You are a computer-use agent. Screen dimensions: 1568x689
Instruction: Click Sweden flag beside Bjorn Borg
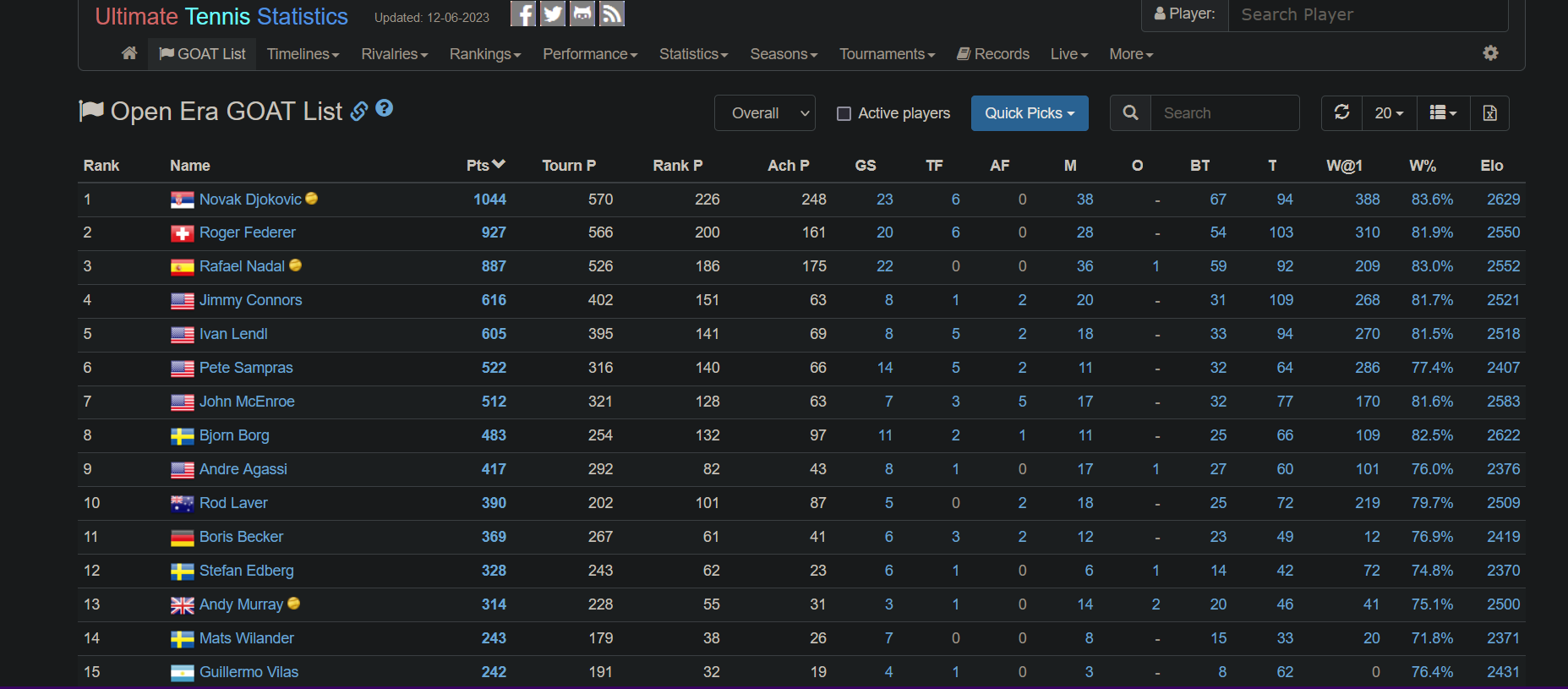click(x=182, y=436)
